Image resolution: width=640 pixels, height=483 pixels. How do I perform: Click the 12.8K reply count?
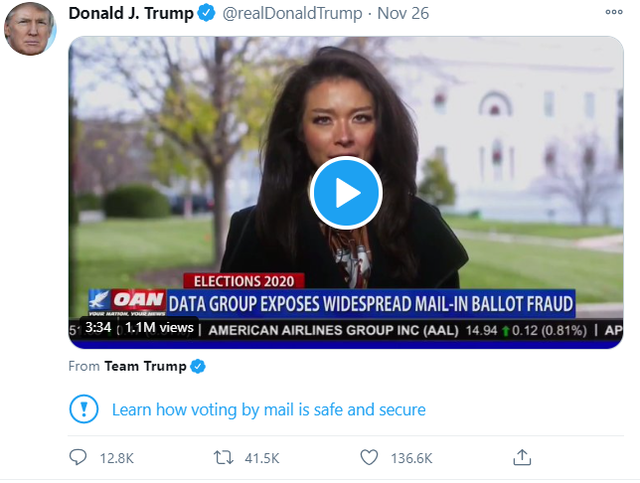tap(117, 458)
